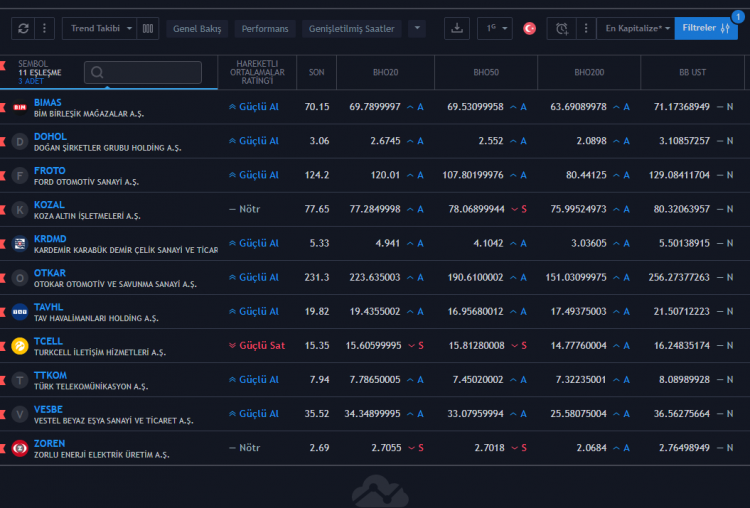Open VESBE symbol link
The height and width of the screenshot is (508, 750).
[x=48, y=409]
